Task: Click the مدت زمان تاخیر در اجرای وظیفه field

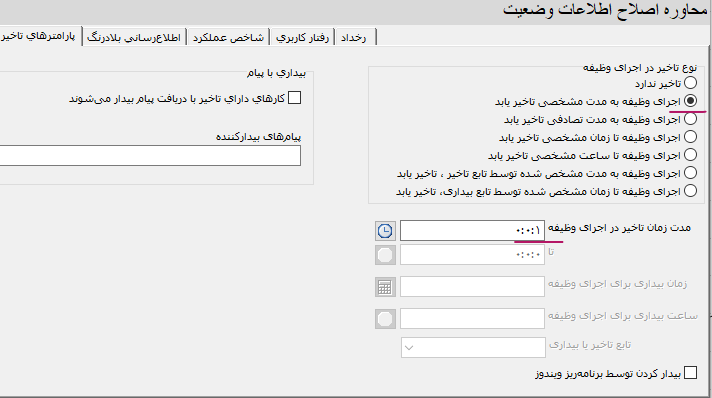Action: tap(472, 231)
